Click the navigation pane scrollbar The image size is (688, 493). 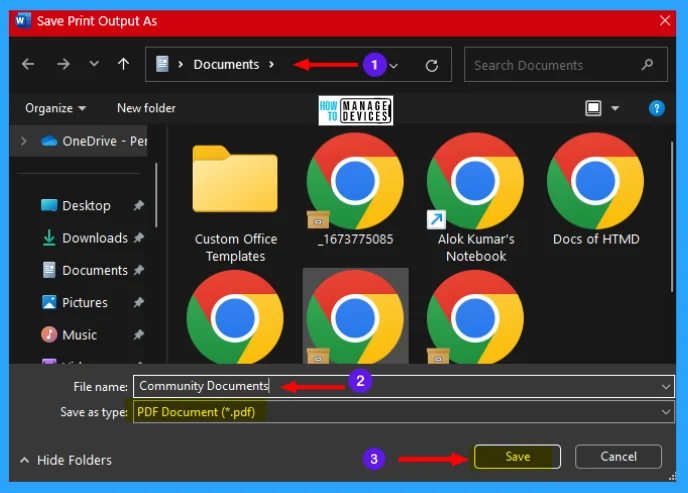tap(156, 195)
